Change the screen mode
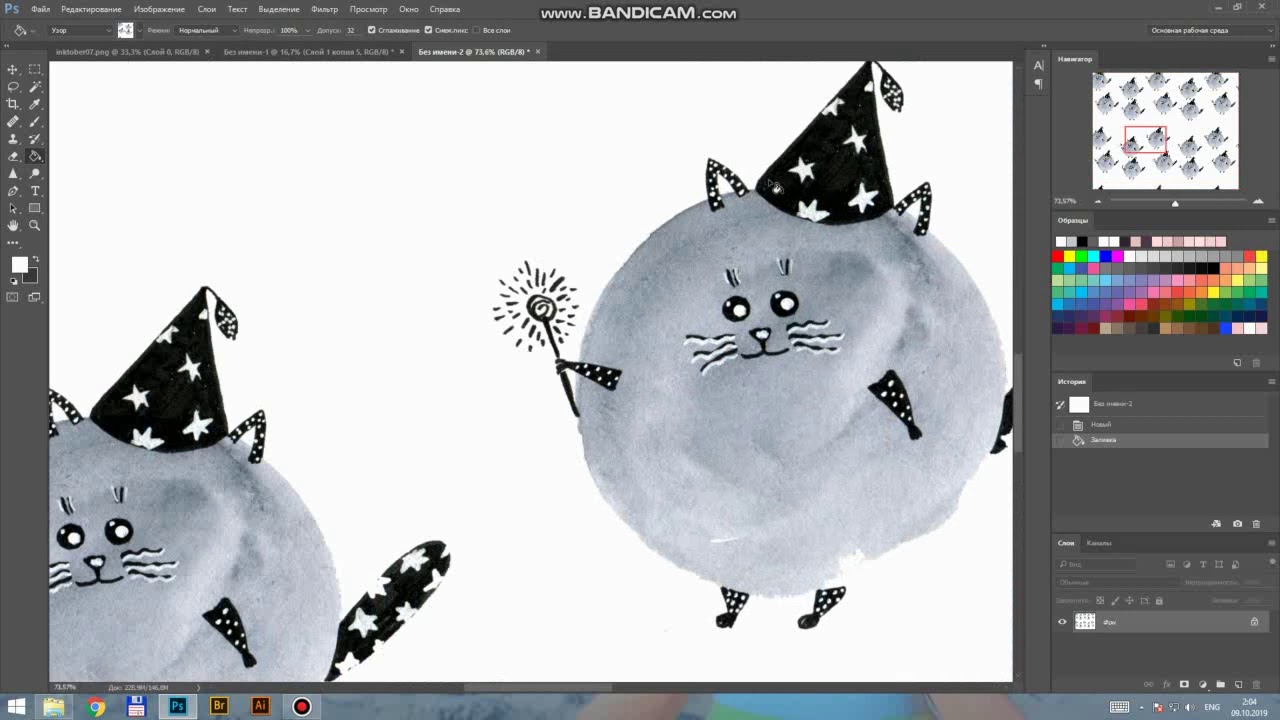 35,297
